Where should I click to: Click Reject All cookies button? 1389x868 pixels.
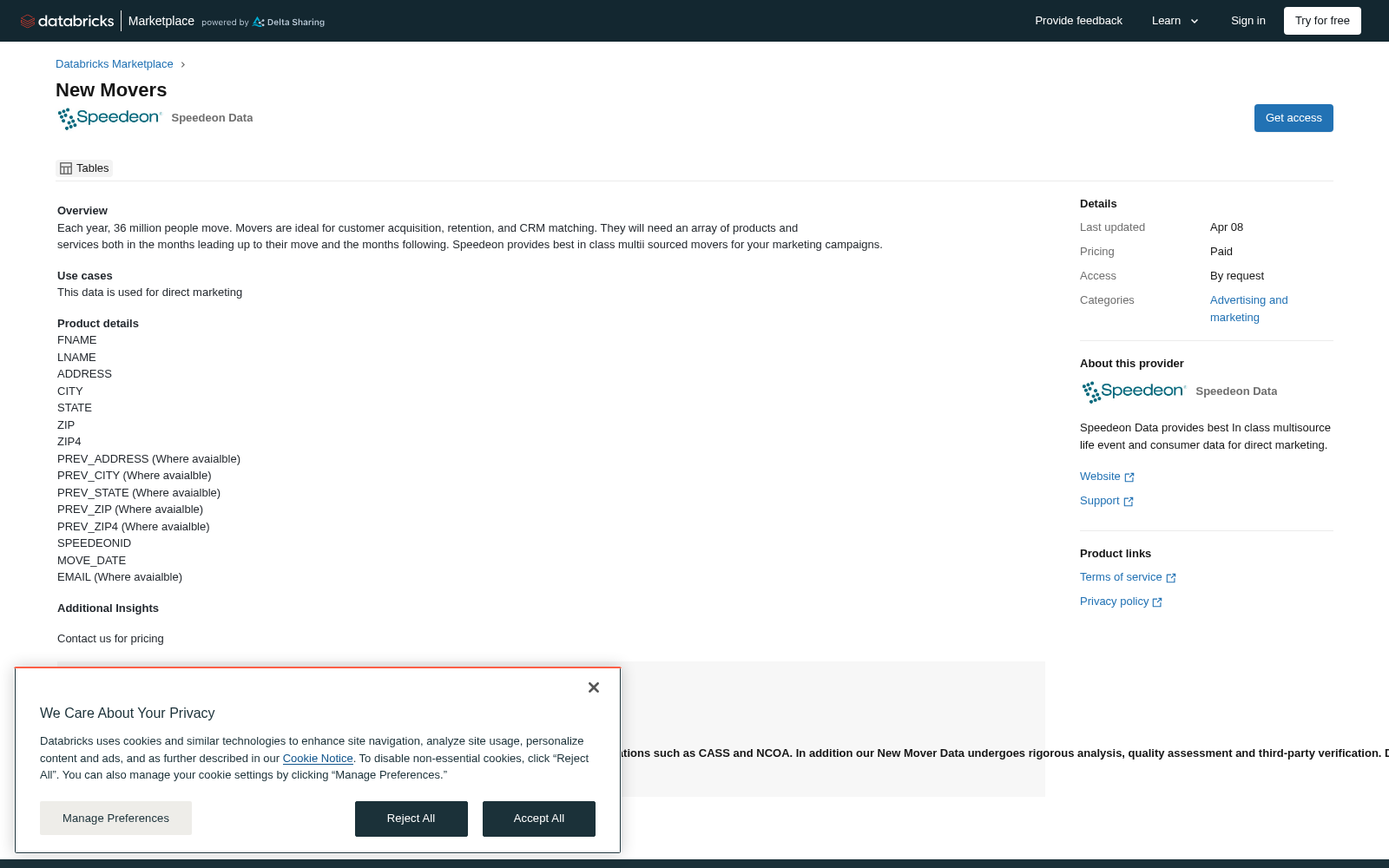(411, 819)
